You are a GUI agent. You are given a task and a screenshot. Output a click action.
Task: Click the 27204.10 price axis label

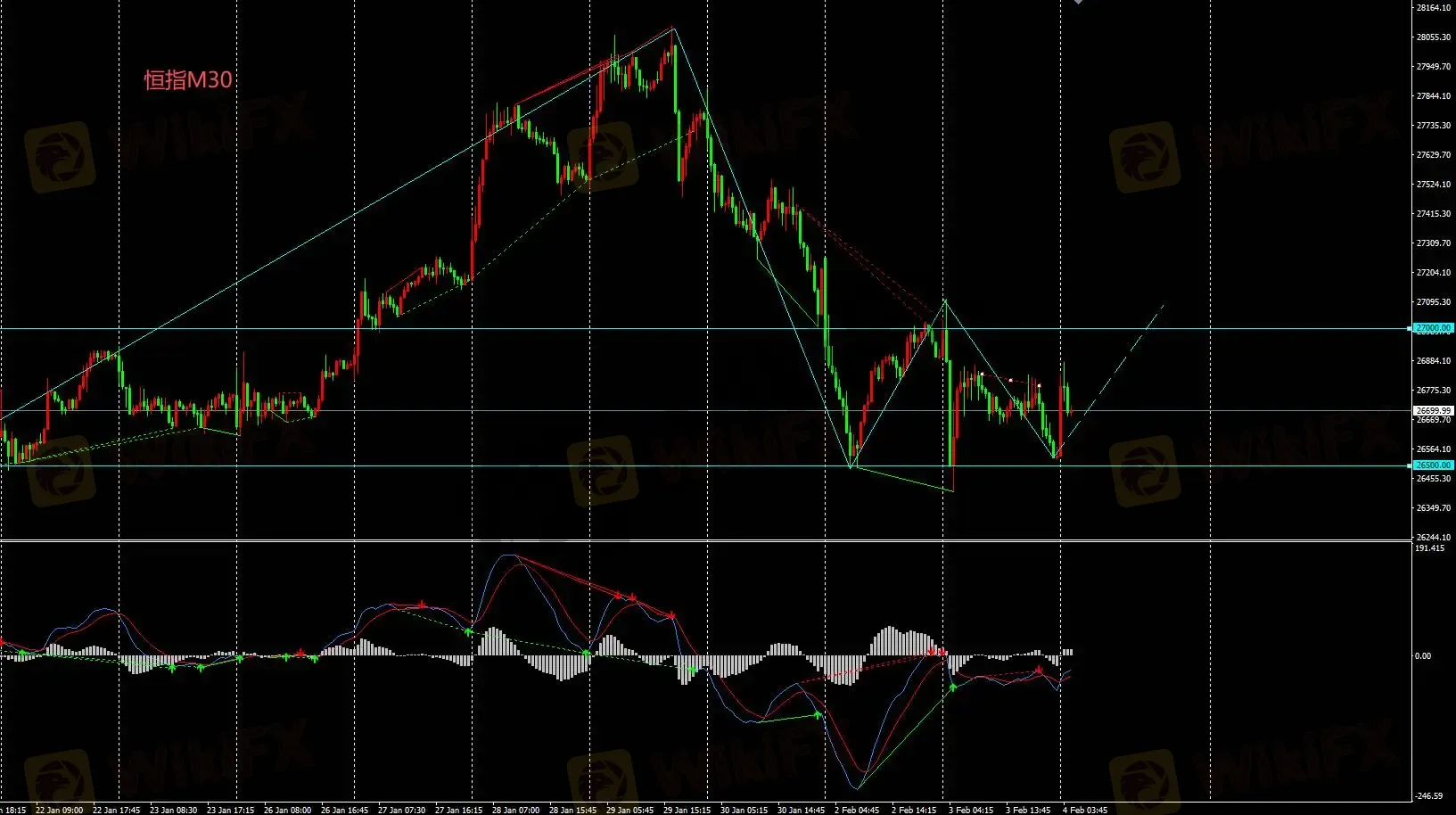(x=1434, y=273)
